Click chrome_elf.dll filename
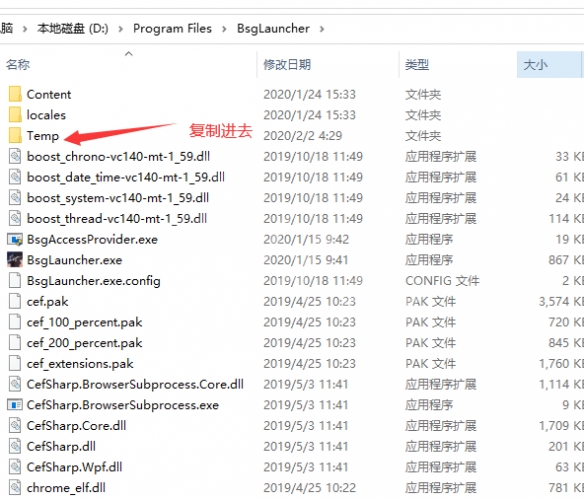 coord(66,488)
